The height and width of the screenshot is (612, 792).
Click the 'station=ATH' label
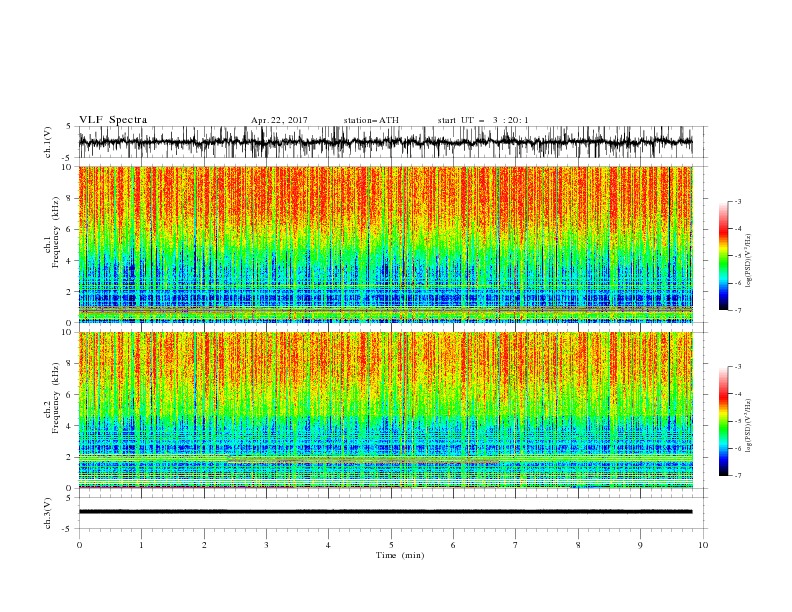point(371,120)
